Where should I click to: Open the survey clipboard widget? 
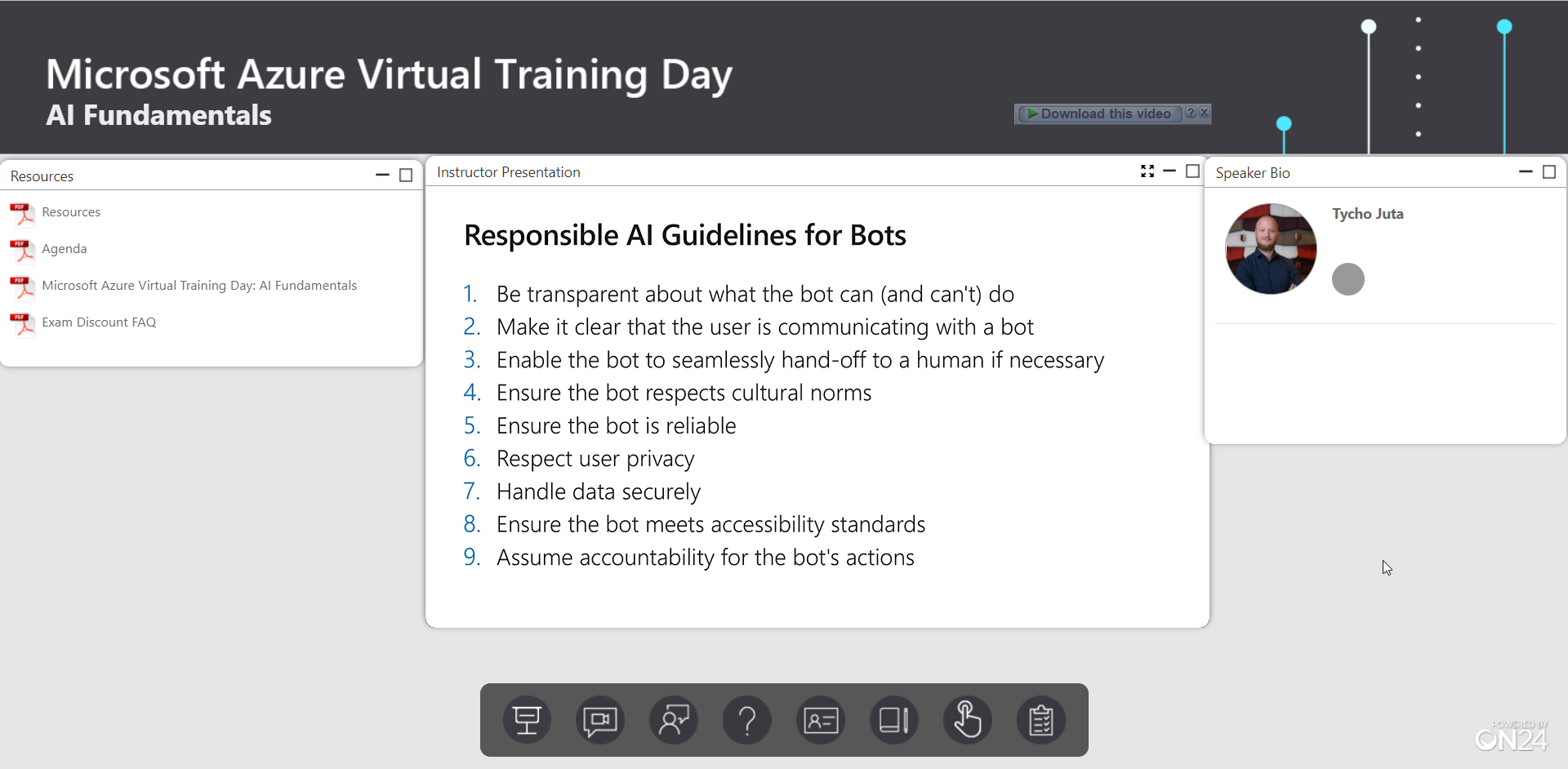pos(1041,720)
